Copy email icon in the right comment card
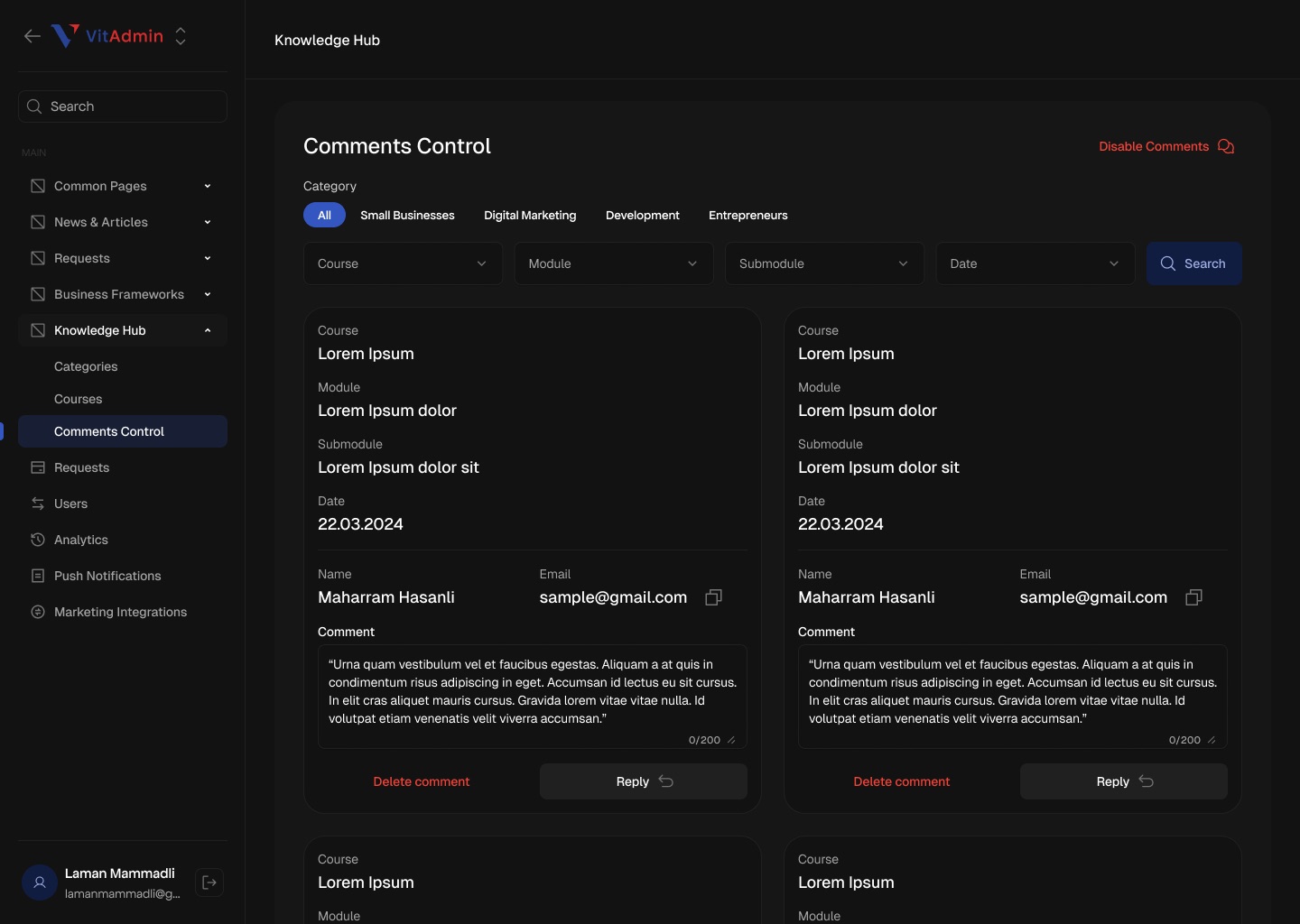Screen dimensions: 1300x924 1193,597
